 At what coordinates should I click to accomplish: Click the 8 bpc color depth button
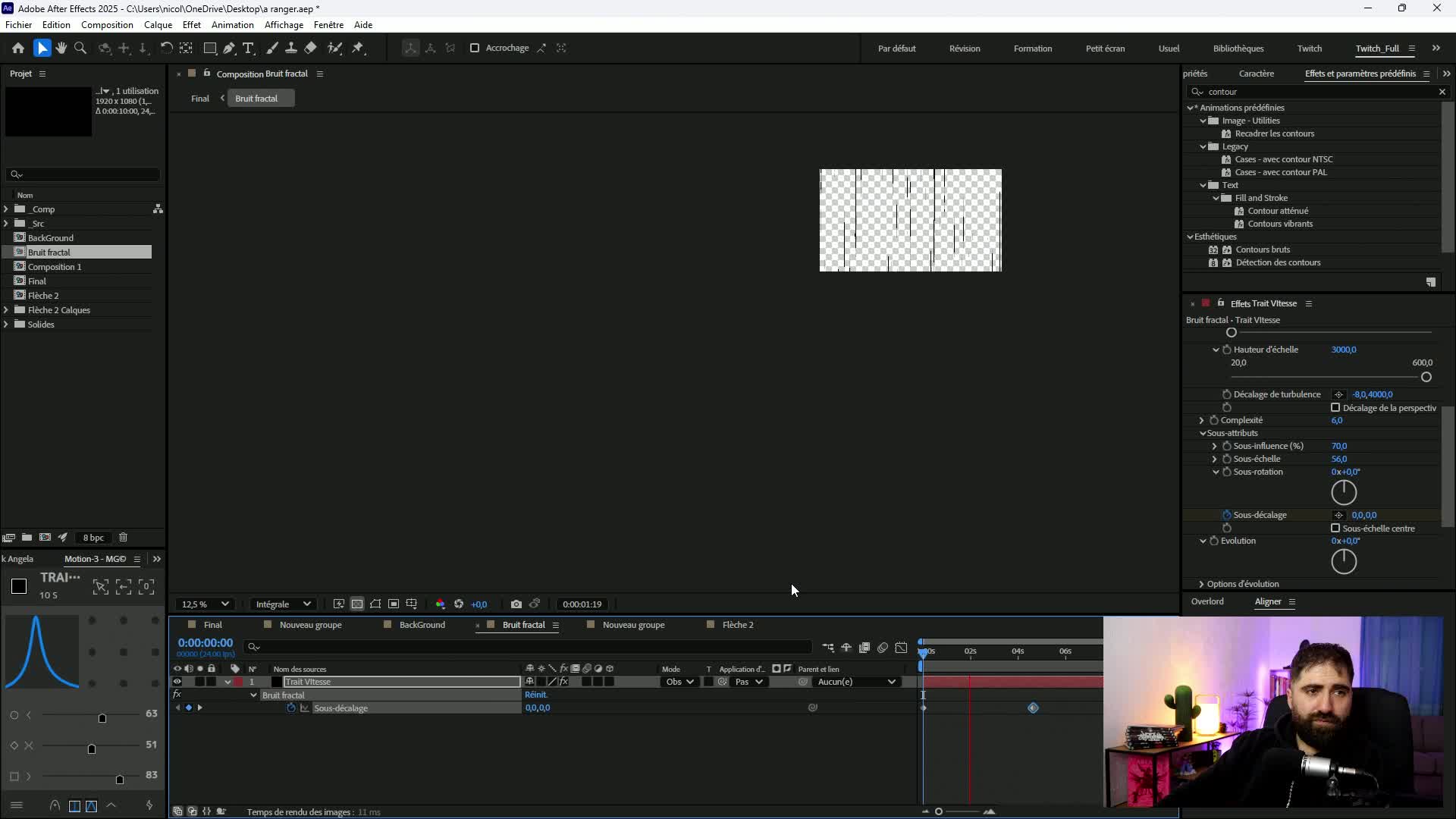click(x=93, y=538)
